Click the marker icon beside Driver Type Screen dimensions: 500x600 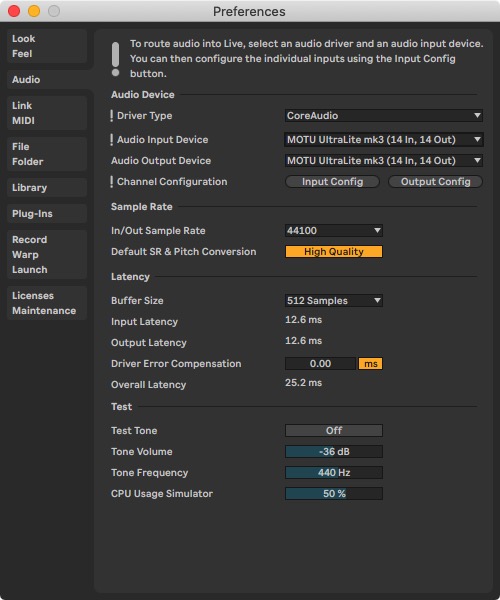tap(112, 116)
